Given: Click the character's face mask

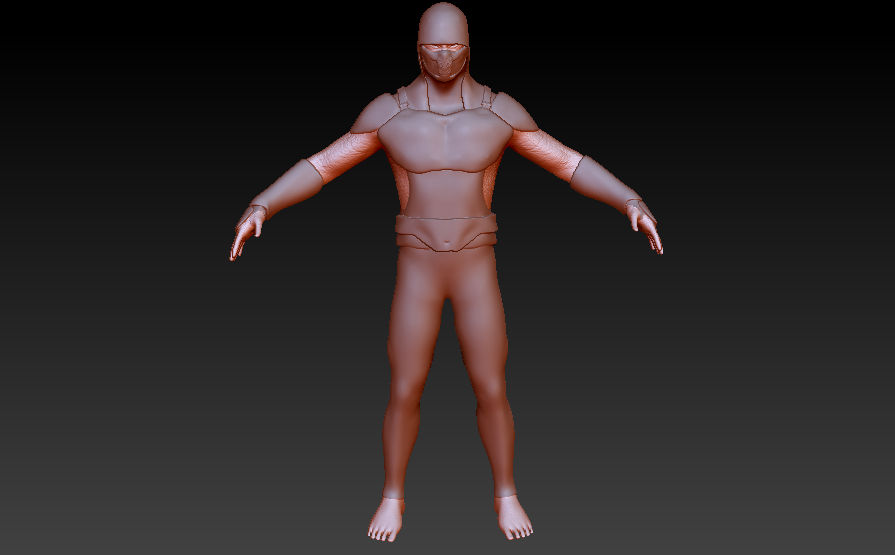Looking at the screenshot, I should coord(444,62).
